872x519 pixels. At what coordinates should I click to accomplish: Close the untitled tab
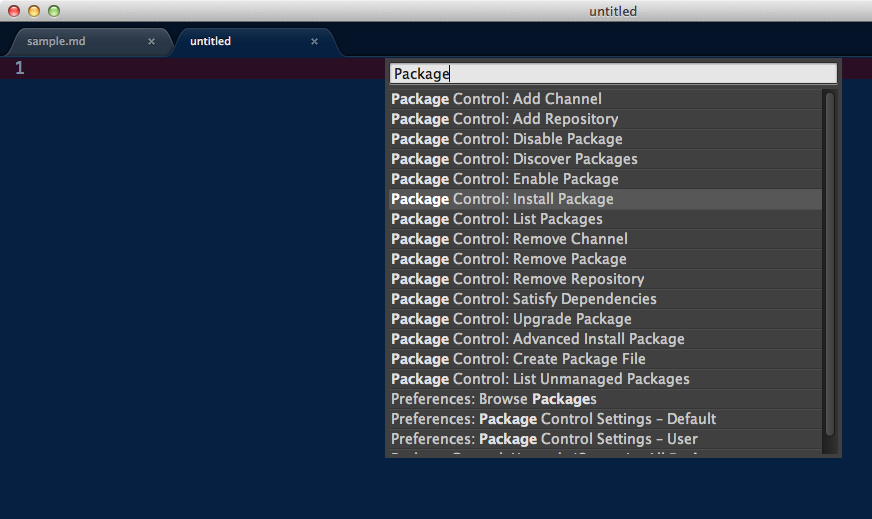tap(314, 42)
